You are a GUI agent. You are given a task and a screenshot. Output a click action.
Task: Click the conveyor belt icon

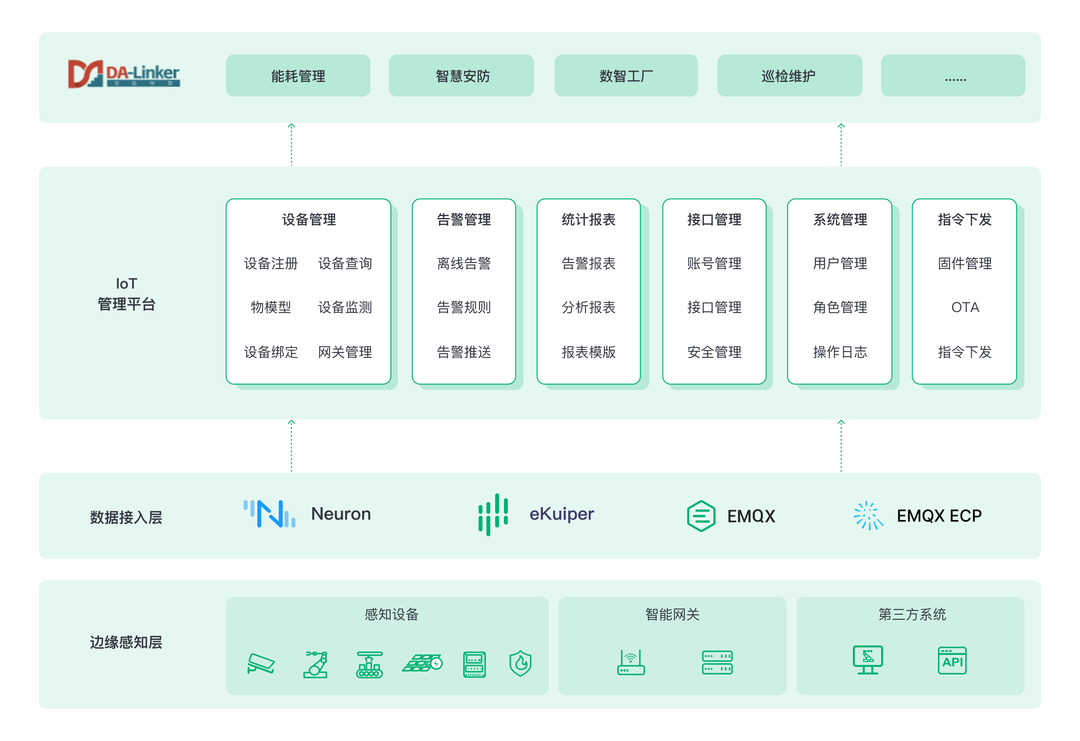(x=370, y=664)
